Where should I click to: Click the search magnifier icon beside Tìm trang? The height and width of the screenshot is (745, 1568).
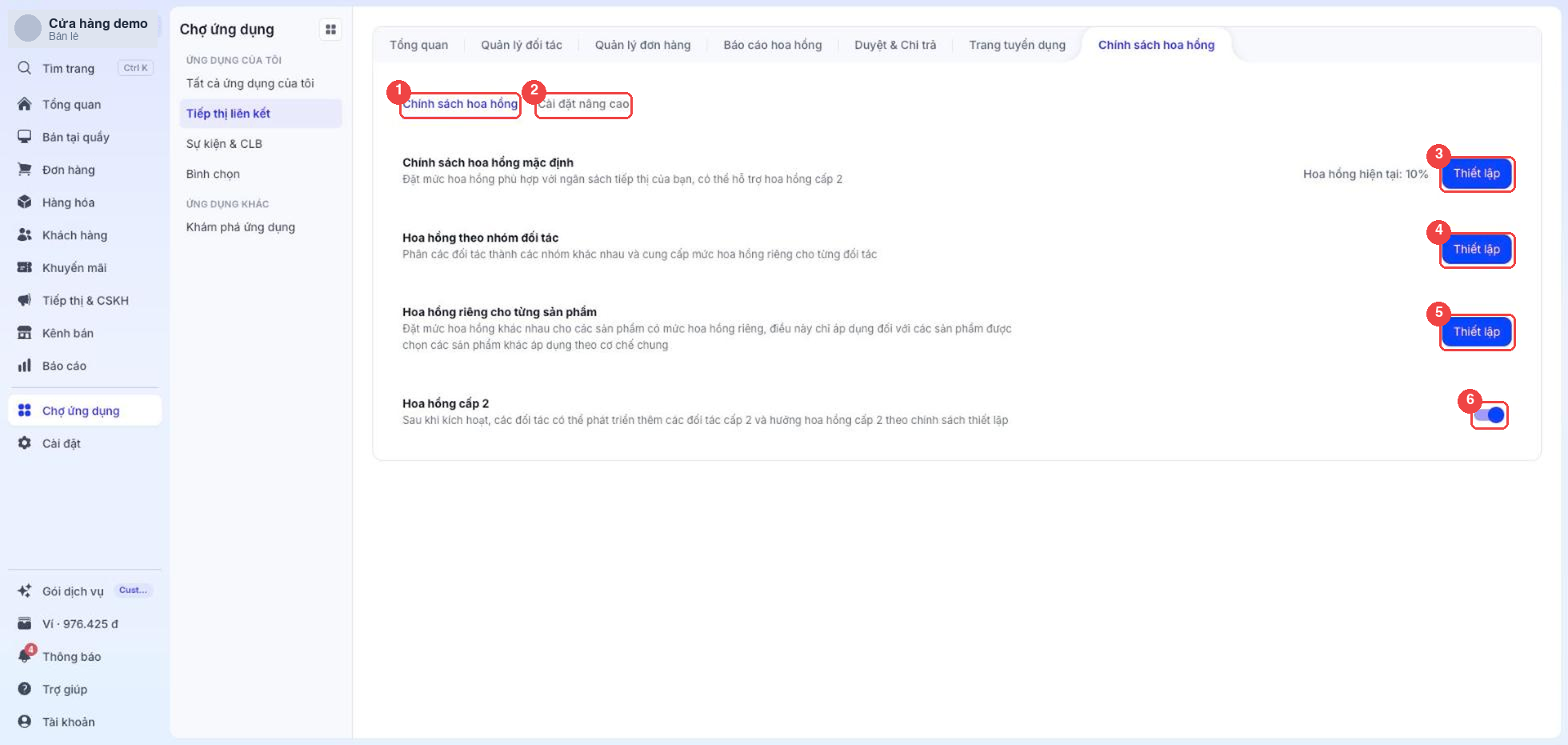pyautogui.click(x=25, y=68)
